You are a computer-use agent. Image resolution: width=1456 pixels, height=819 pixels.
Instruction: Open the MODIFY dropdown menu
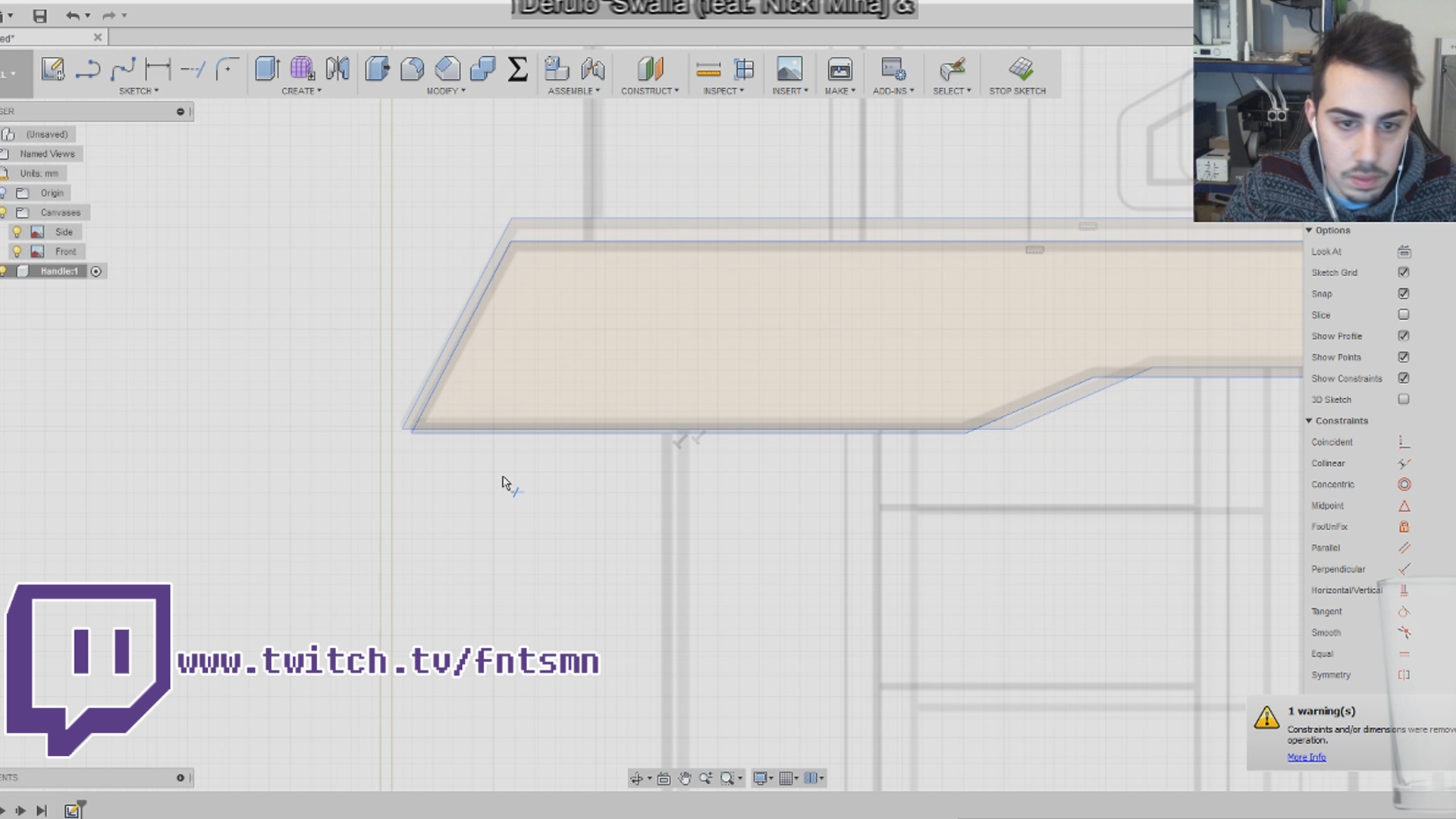446,91
